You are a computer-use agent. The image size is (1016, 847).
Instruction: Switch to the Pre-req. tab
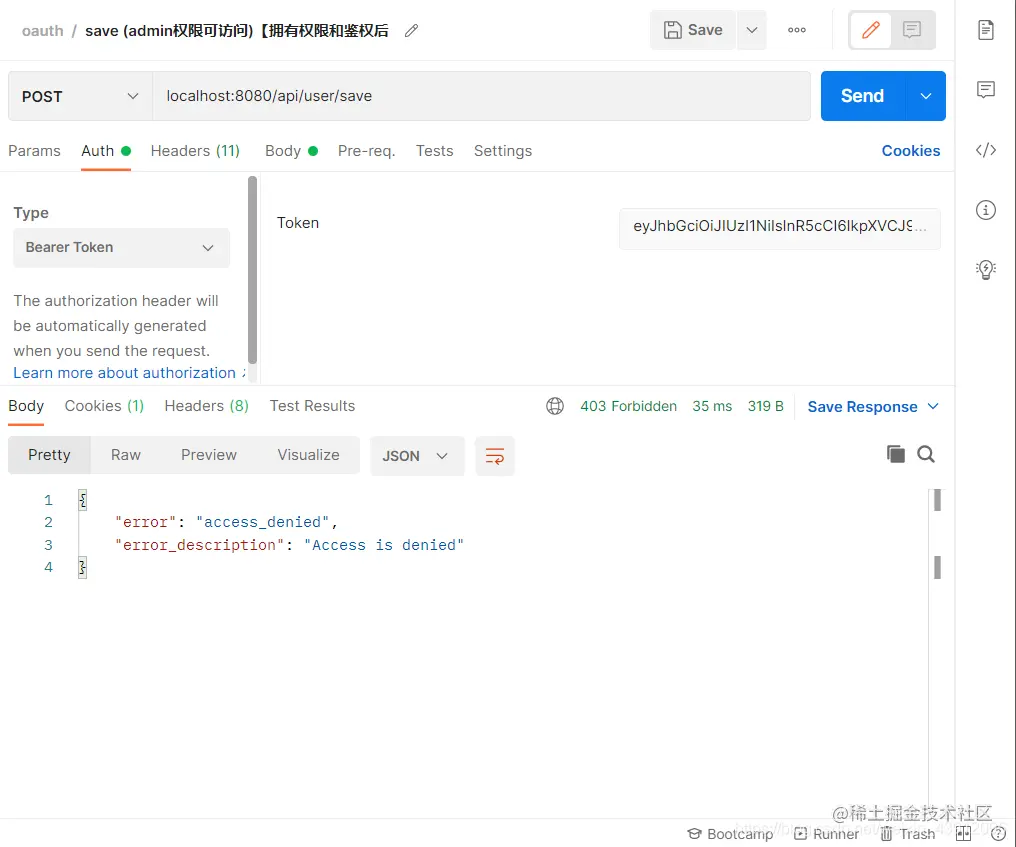366,150
